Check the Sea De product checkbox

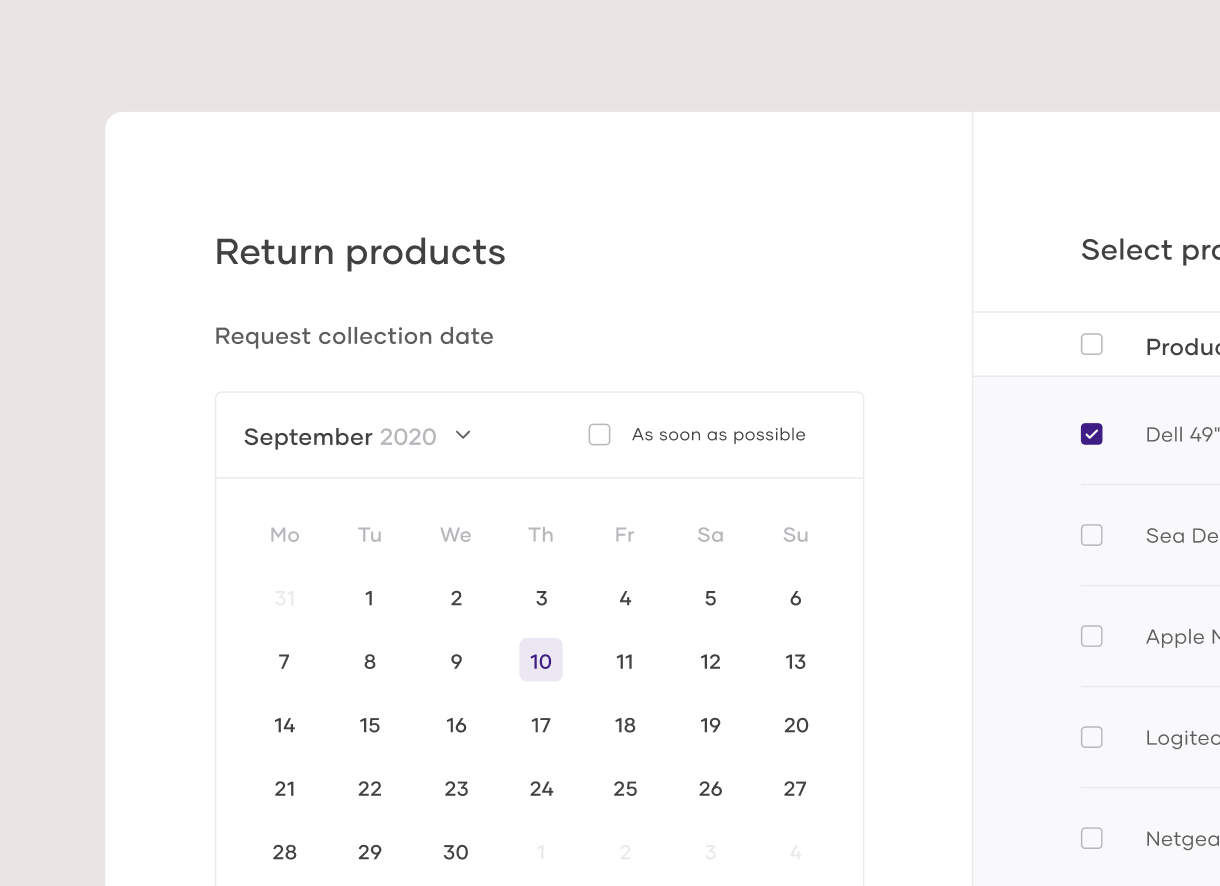click(1092, 535)
